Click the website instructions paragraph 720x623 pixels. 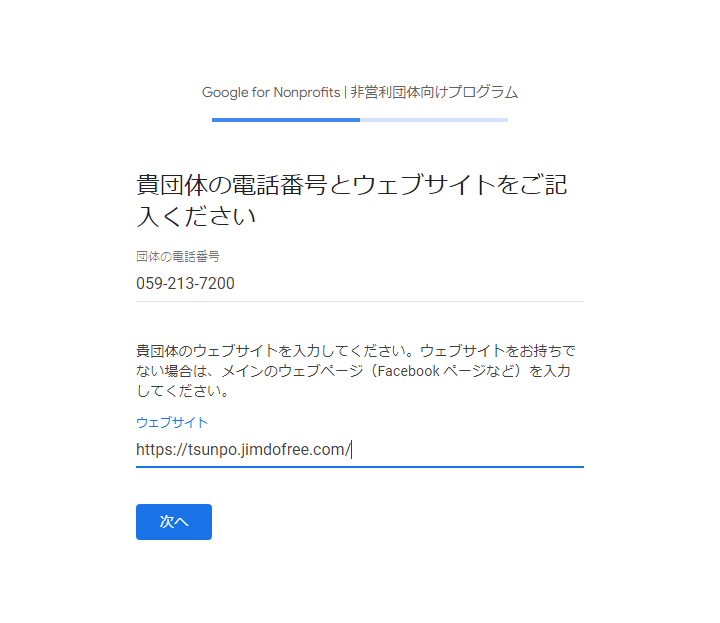pyautogui.click(x=356, y=371)
